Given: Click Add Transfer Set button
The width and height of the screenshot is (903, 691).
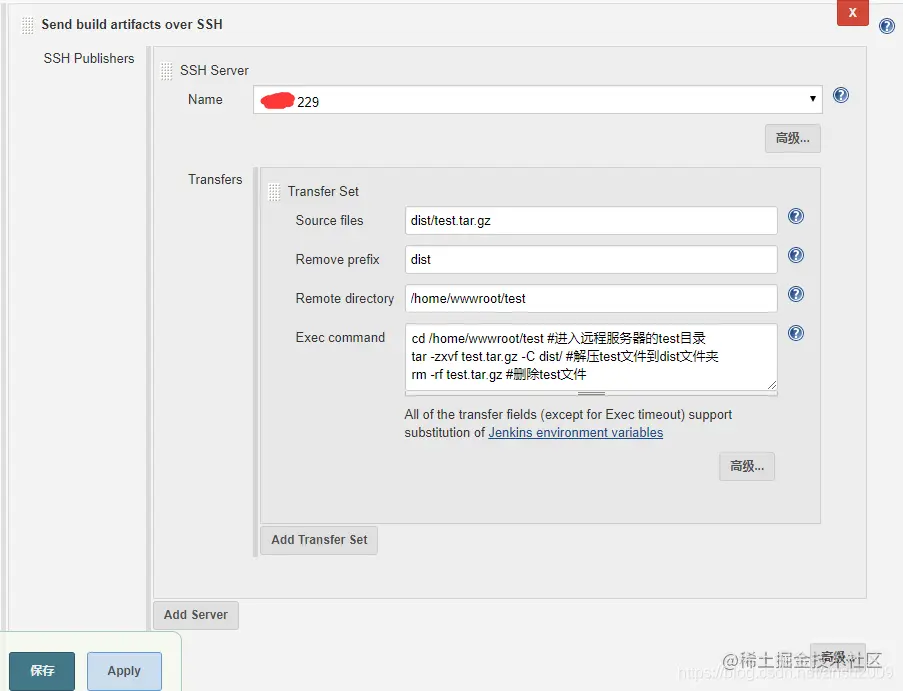Looking at the screenshot, I should [319, 540].
